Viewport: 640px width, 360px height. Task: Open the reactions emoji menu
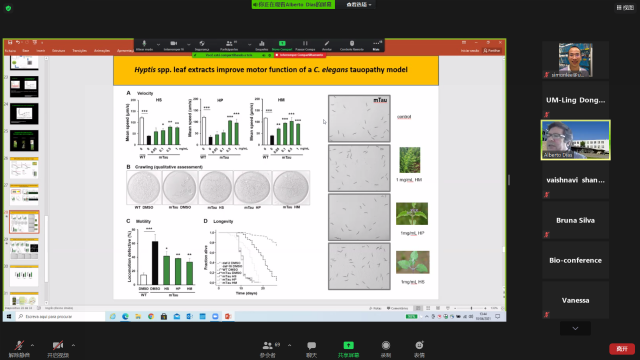tap(419, 345)
